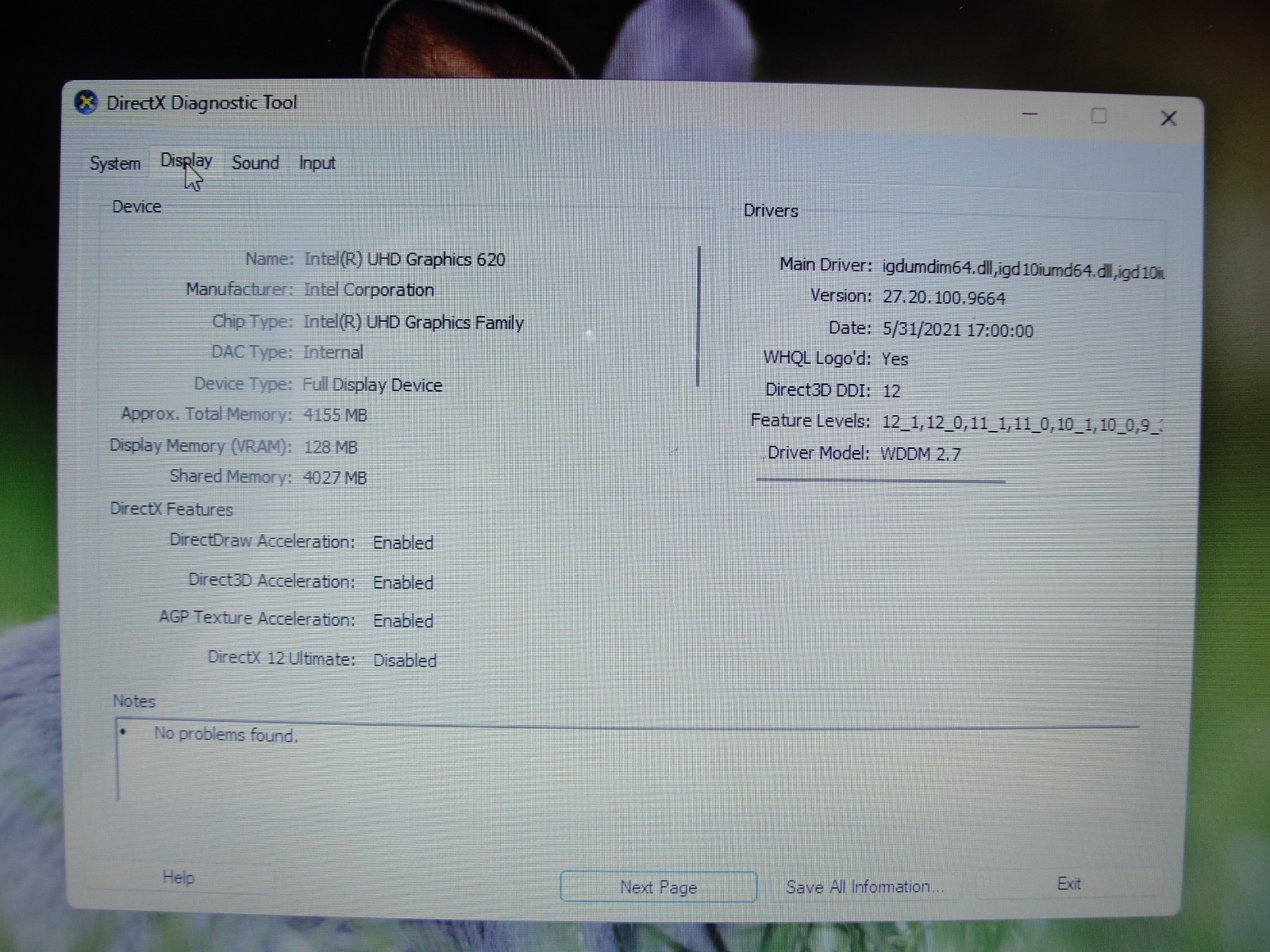Click WHQL Logo'd value 'Yes'
This screenshot has width=1270, height=952.
[x=895, y=359]
